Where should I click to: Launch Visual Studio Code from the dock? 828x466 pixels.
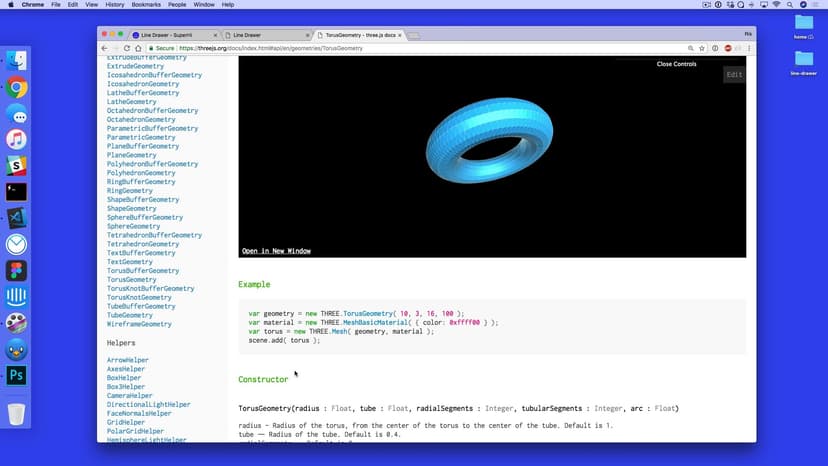tap(16, 218)
